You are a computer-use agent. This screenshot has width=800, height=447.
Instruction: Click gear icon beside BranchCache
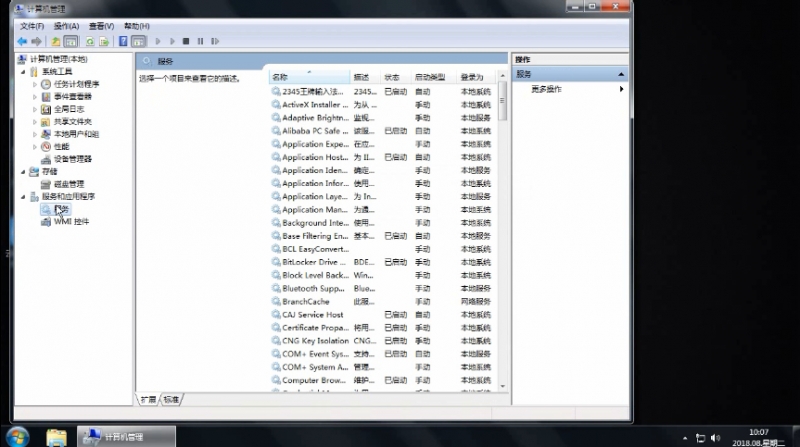click(276, 302)
